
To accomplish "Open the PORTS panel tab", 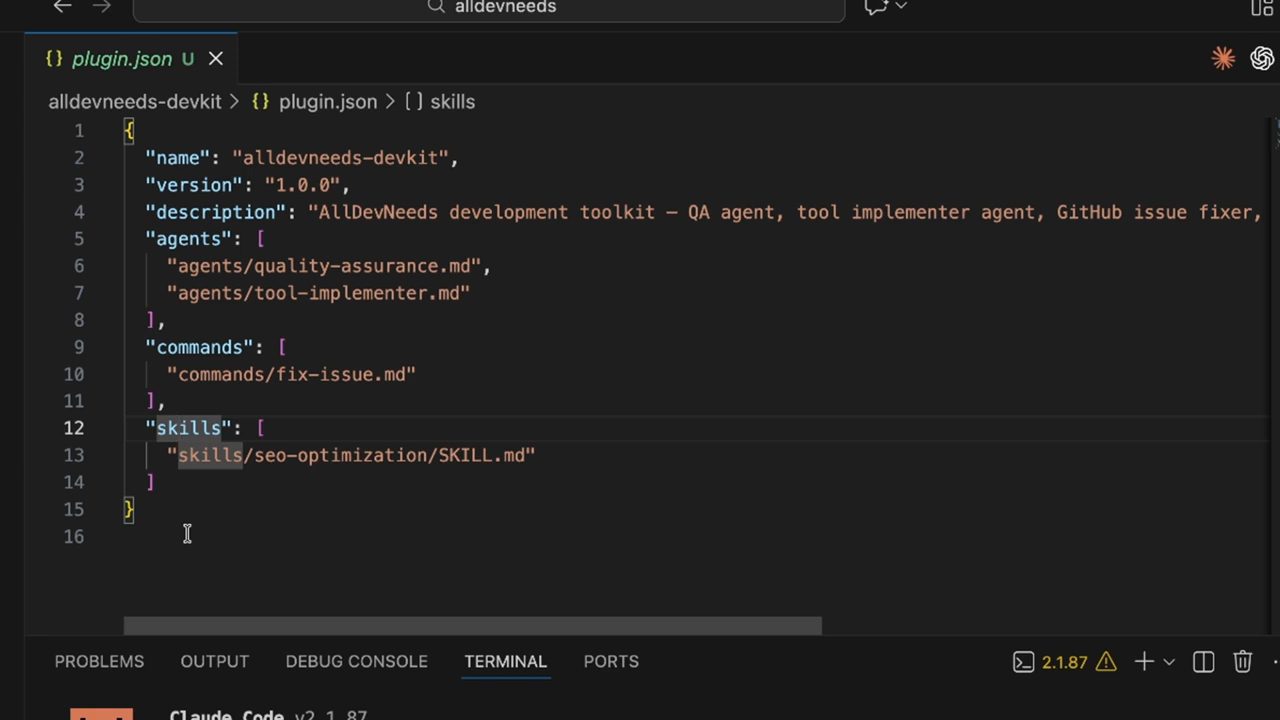I will (x=611, y=662).
